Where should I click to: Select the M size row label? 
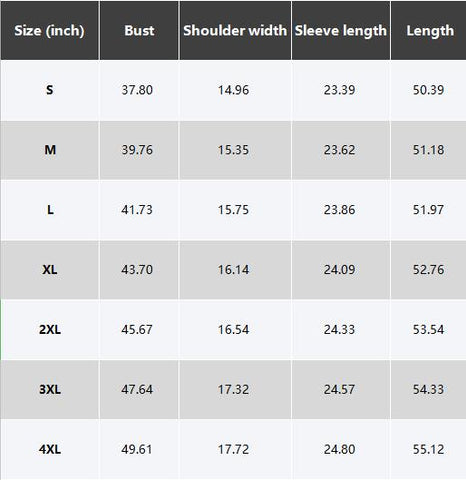tap(50, 150)
